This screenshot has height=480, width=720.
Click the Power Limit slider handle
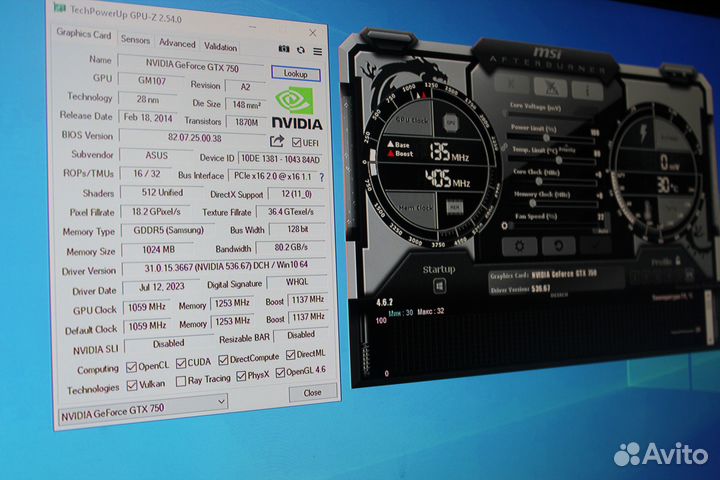click(x=546, y=138)
